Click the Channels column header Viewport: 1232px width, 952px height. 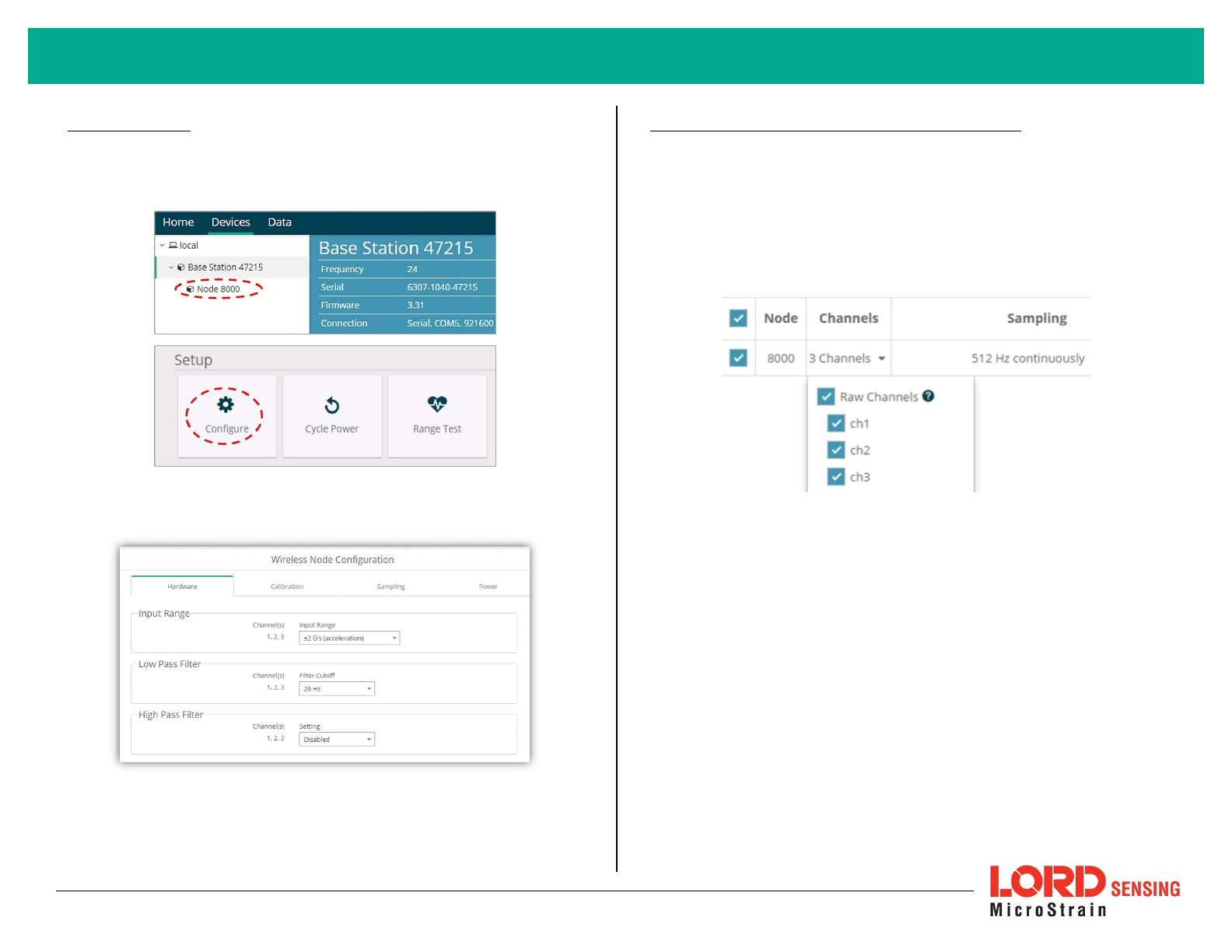click(849, 318)
